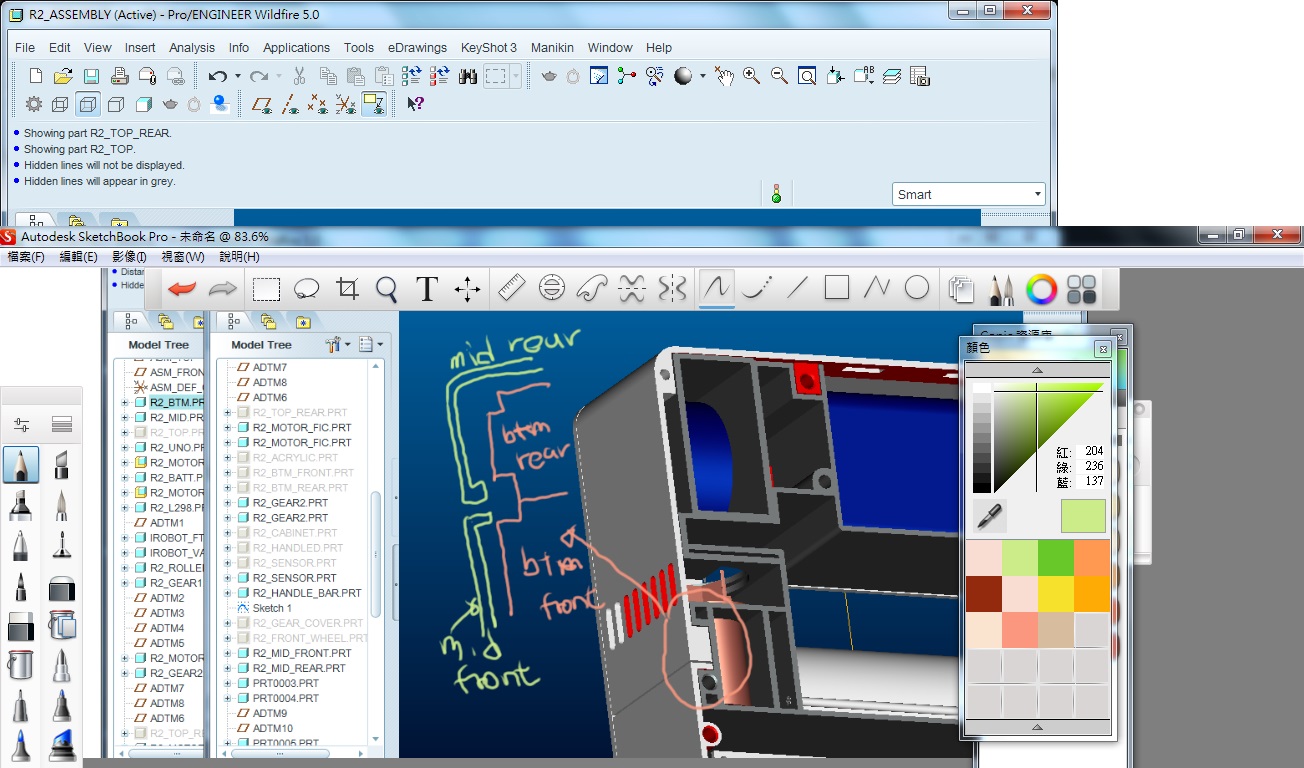Screen dimensions: 1304x768
Task: Pick the paint bucket flood fill tool
Action: (21, 664)
